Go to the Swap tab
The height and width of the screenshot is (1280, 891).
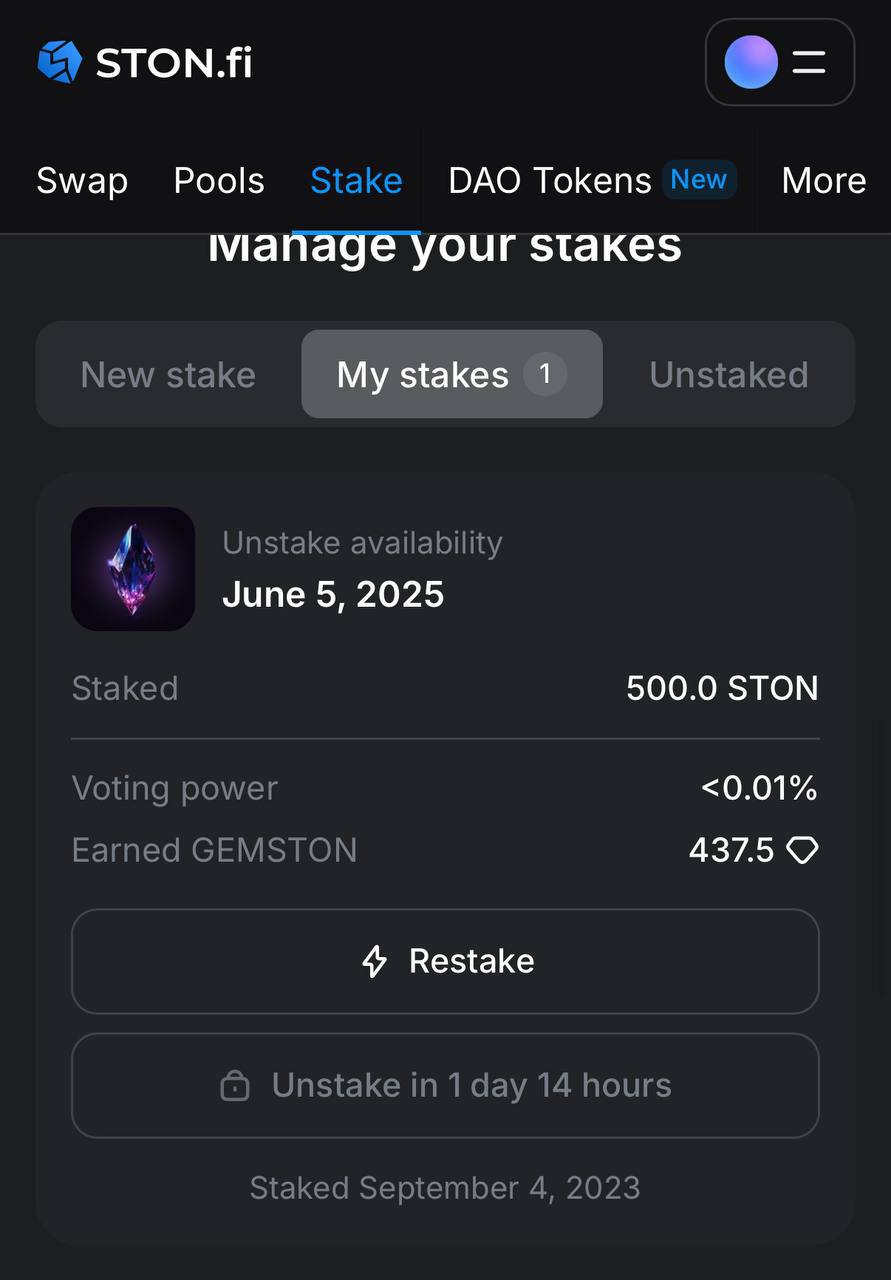[82, 181]
